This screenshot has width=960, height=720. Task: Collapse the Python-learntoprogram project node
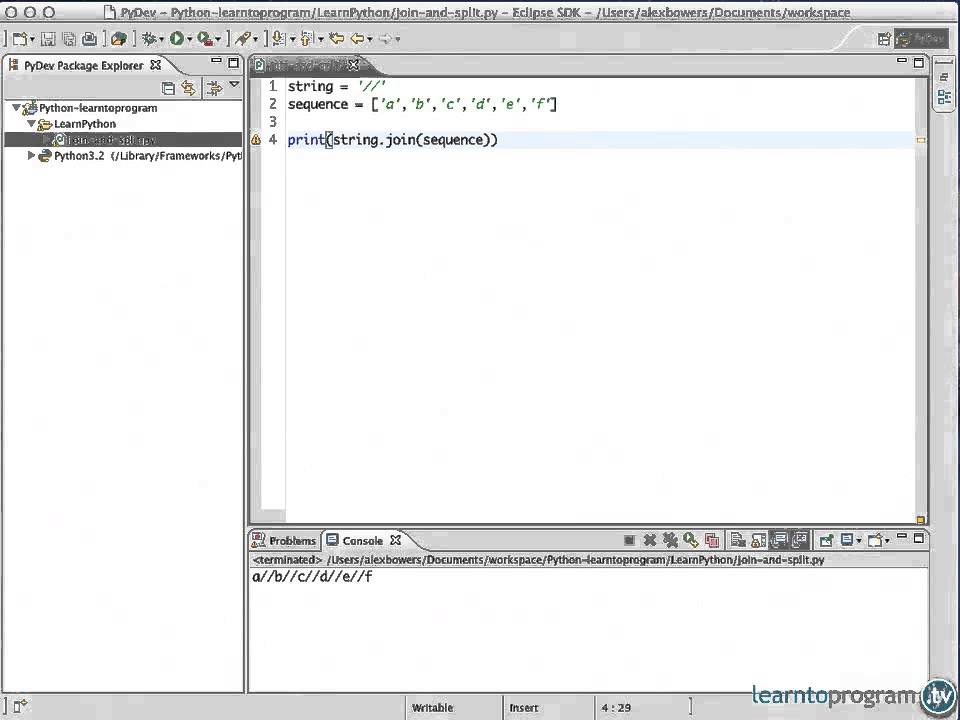[x=17, y=108]
